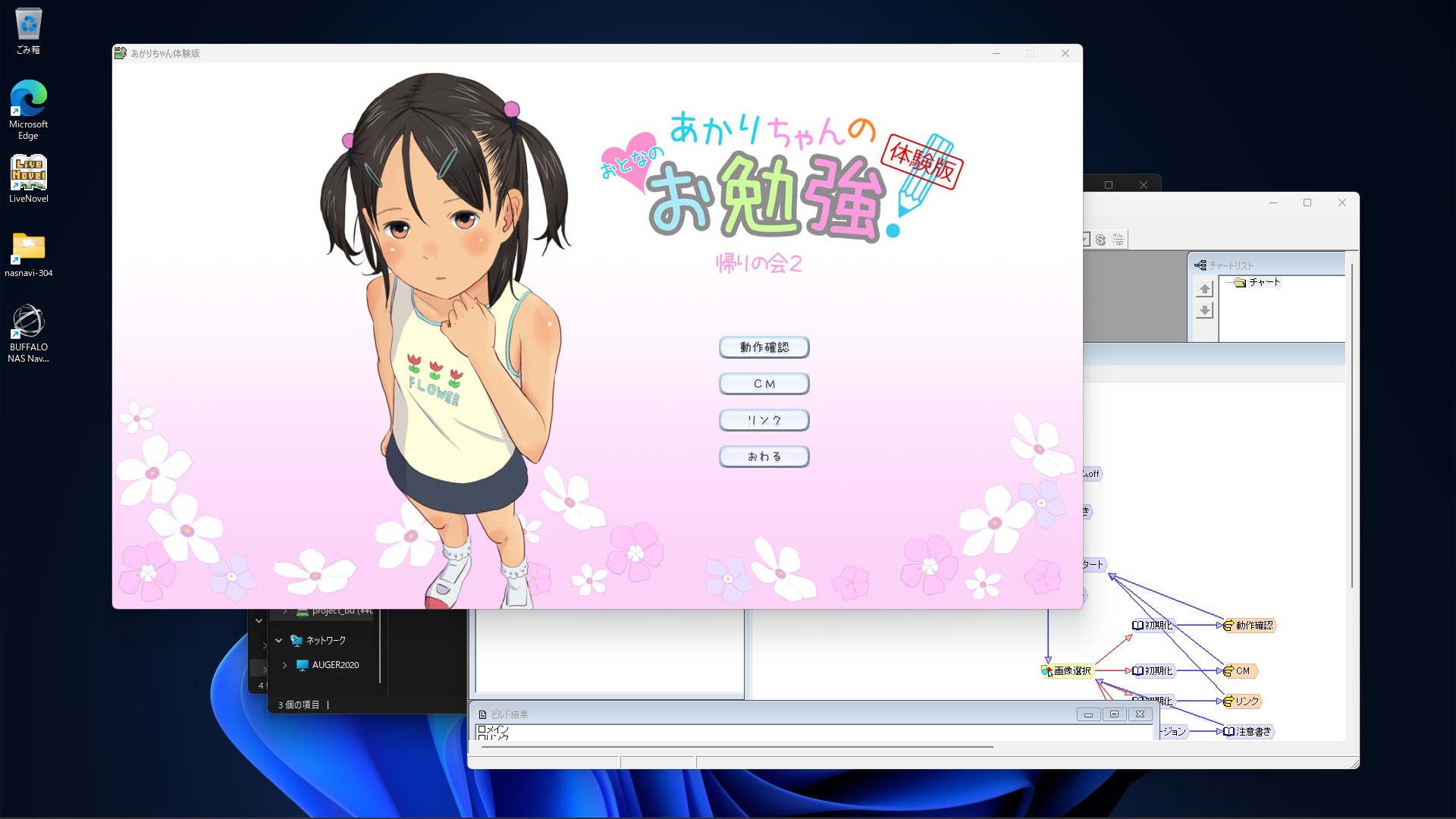Launch Microsoft Edge from the desktop

(x=28, y=110)
